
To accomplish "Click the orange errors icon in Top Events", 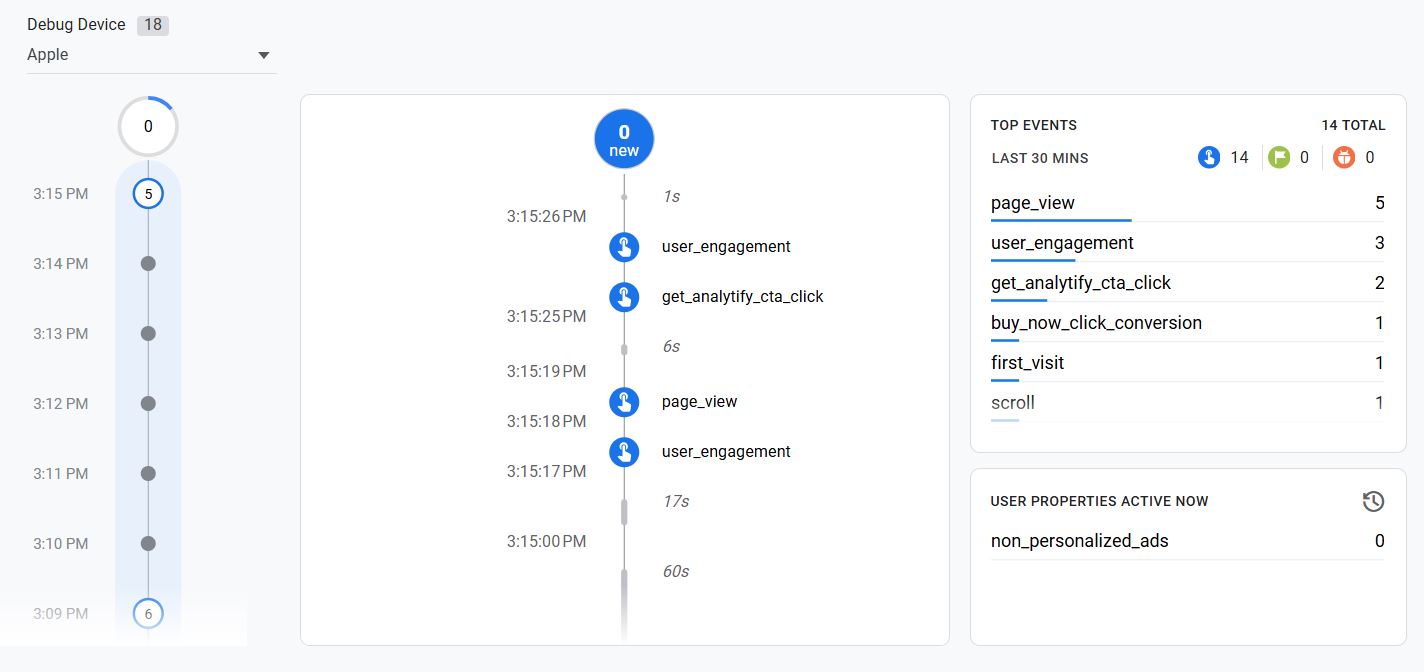I will pyautogui.click(x=1344, y=157).
